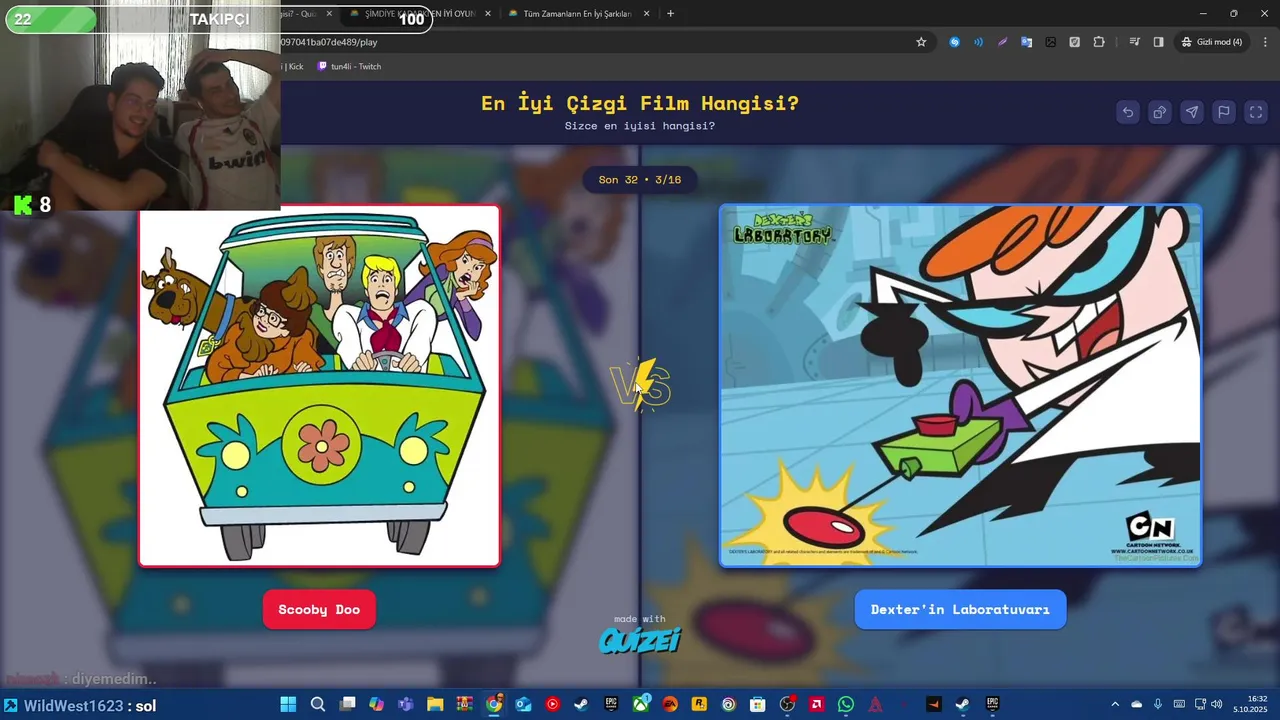Open the Chrome three-dot menu
Viewport: 1280px width, 720px height.
point(1265,42)
